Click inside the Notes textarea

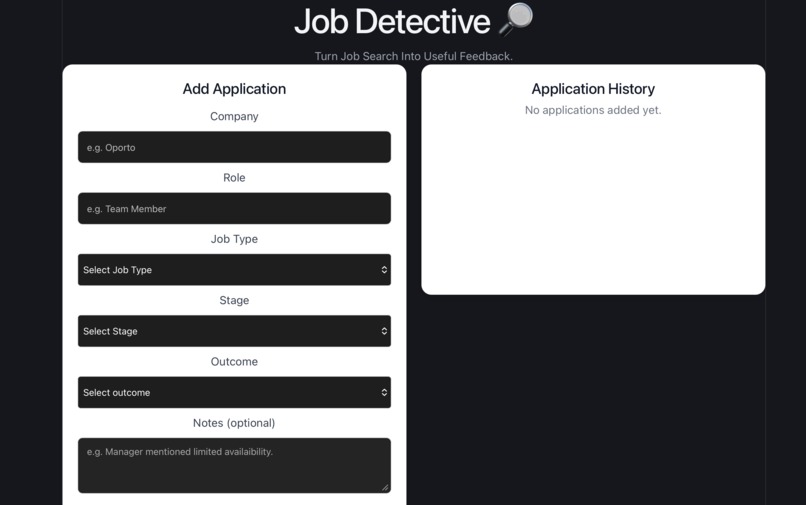coord(234,465)
